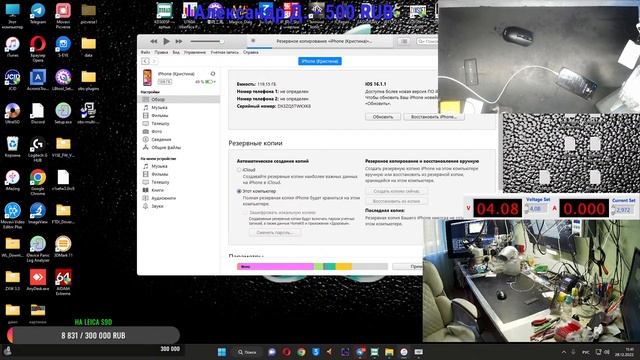The width and height of the screenshot is (640, 360).
Task: Select the Этот компьютер radio button
Action: pos(239,191)
